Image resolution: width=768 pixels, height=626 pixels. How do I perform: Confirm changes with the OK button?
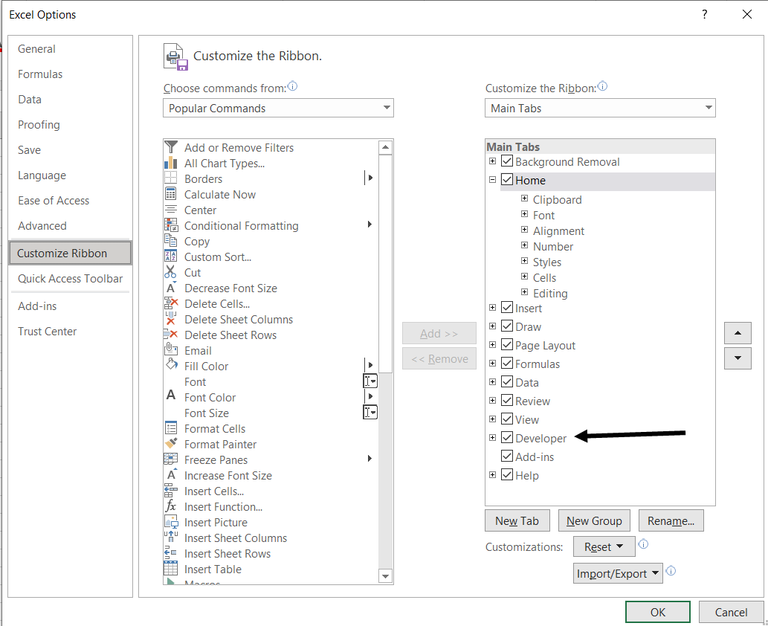pos(657,612)
